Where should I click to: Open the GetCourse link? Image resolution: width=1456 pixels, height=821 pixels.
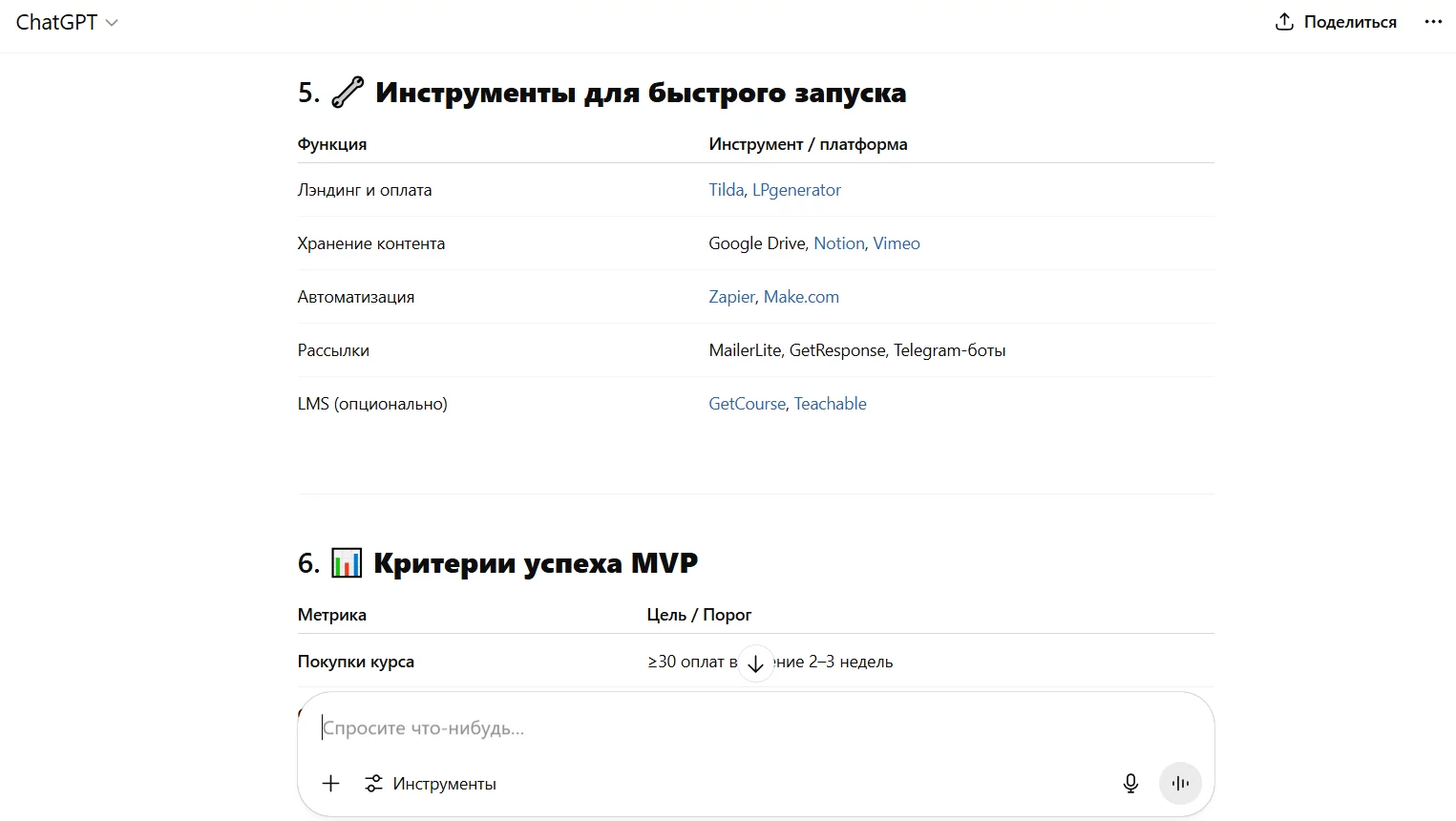747,404
